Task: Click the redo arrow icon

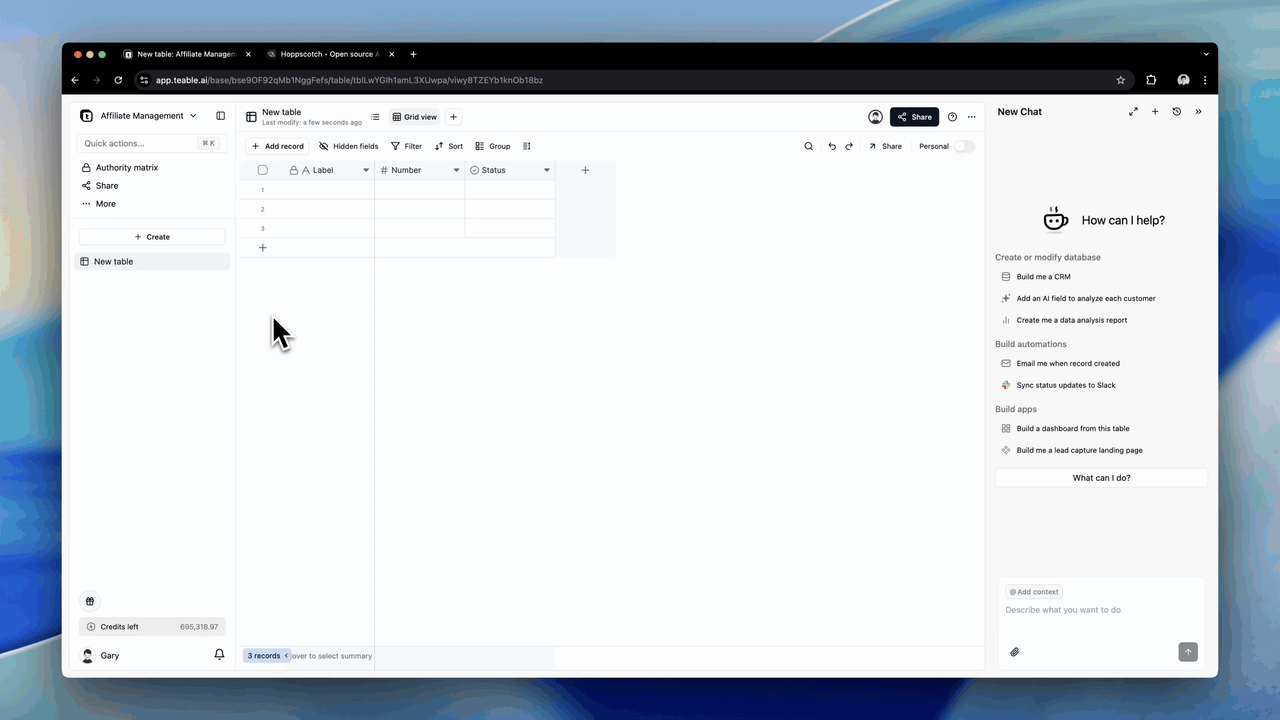Action: (x=849, y=146)
